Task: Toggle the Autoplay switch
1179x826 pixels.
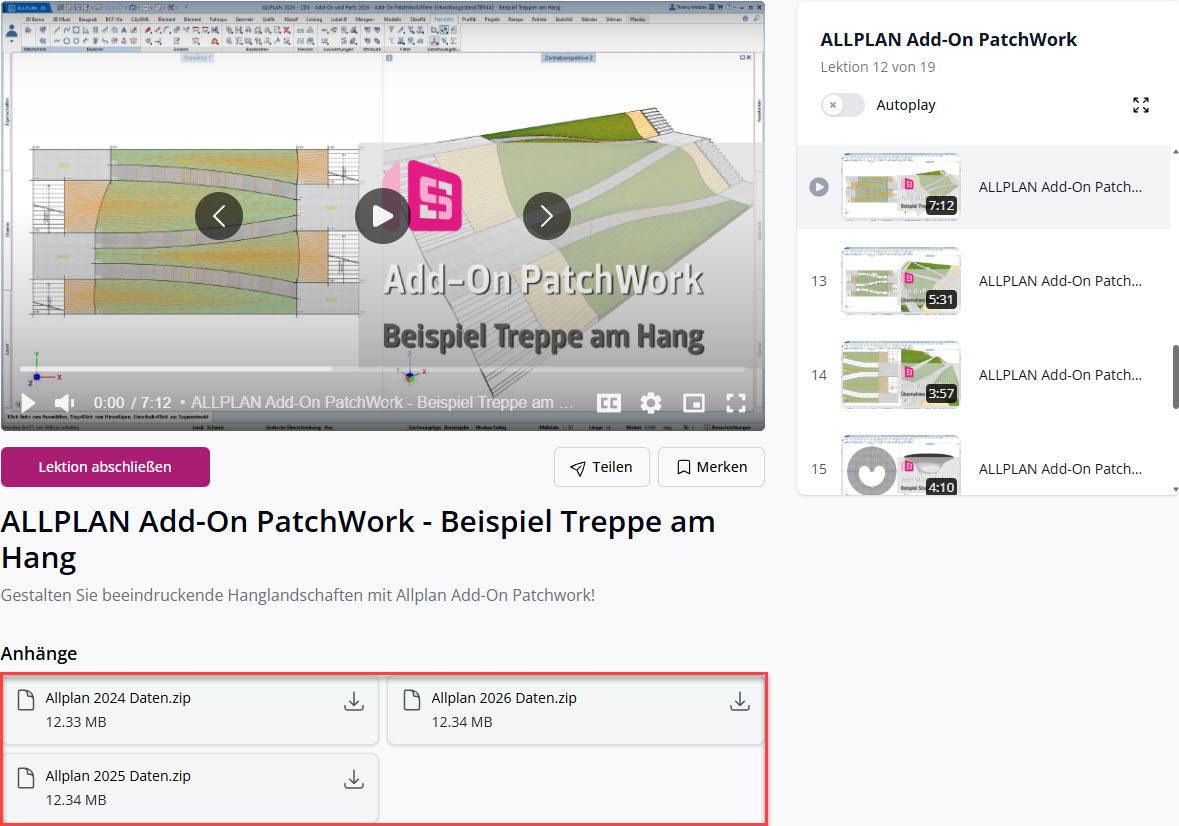Action: point(843,105)
